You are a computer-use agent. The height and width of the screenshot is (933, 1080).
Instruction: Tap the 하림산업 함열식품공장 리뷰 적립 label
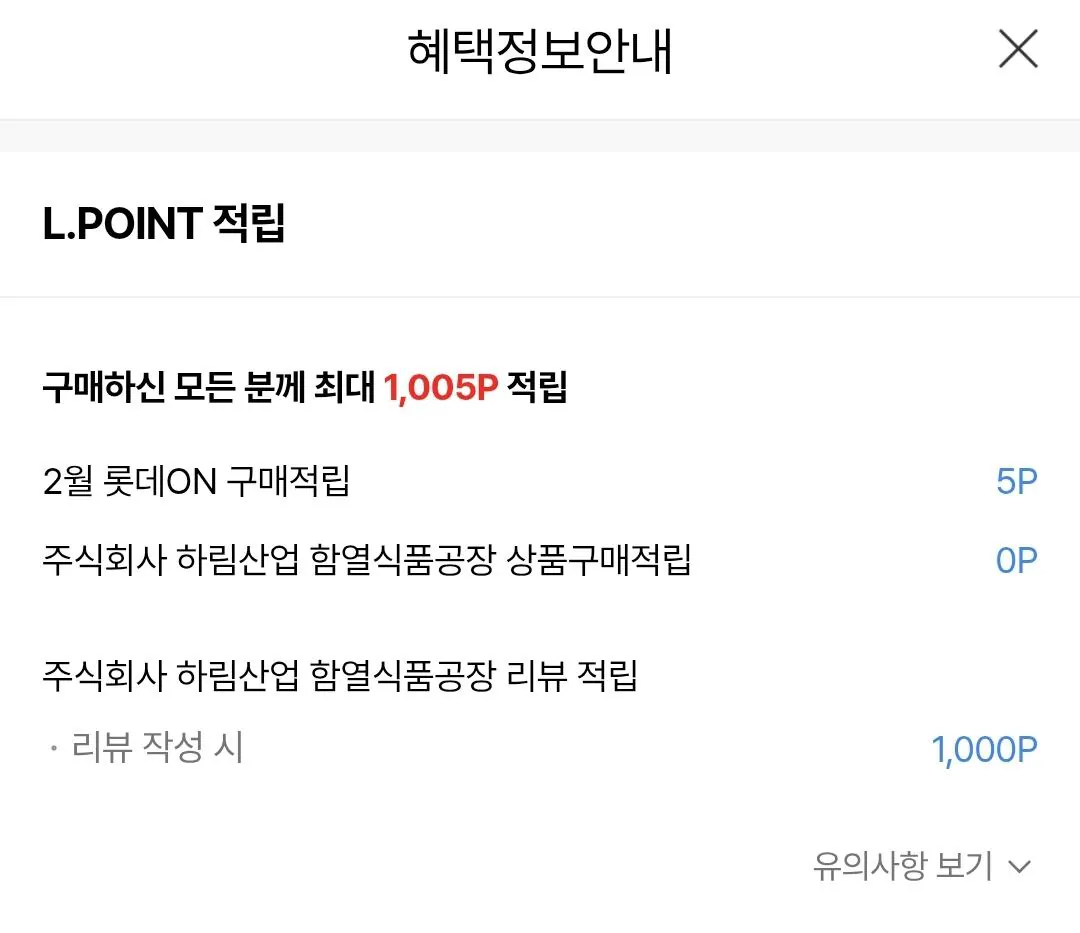(340, 676)
